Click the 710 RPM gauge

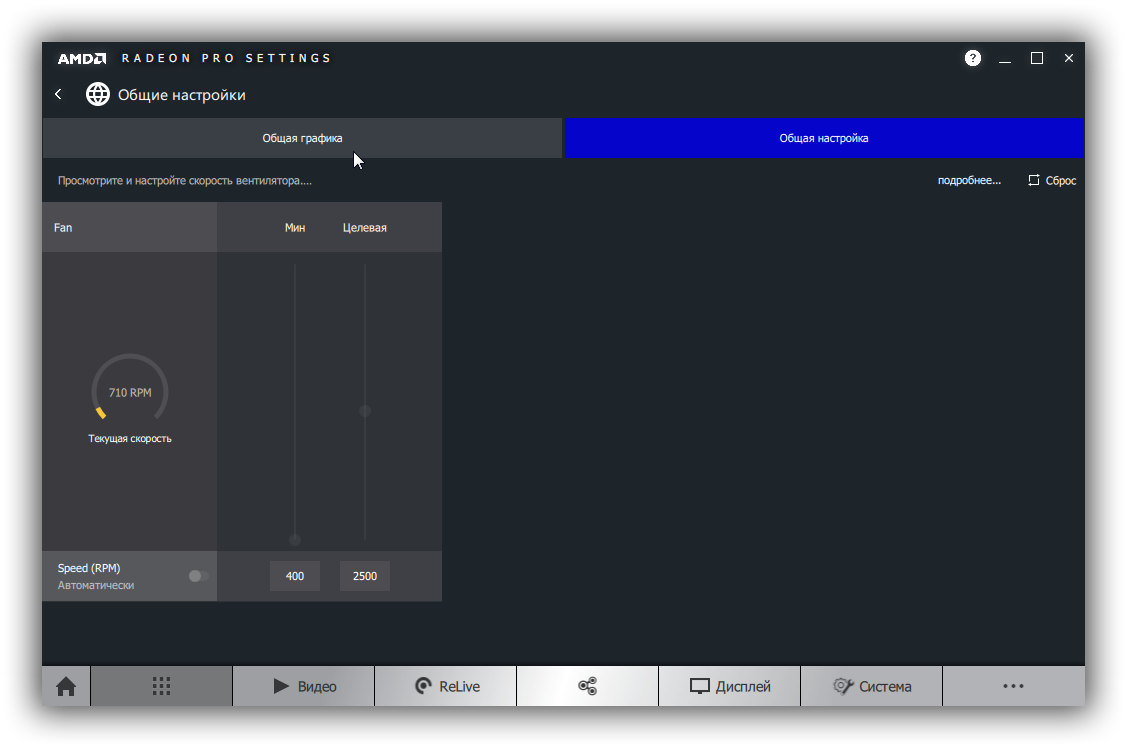click(130, 389)
